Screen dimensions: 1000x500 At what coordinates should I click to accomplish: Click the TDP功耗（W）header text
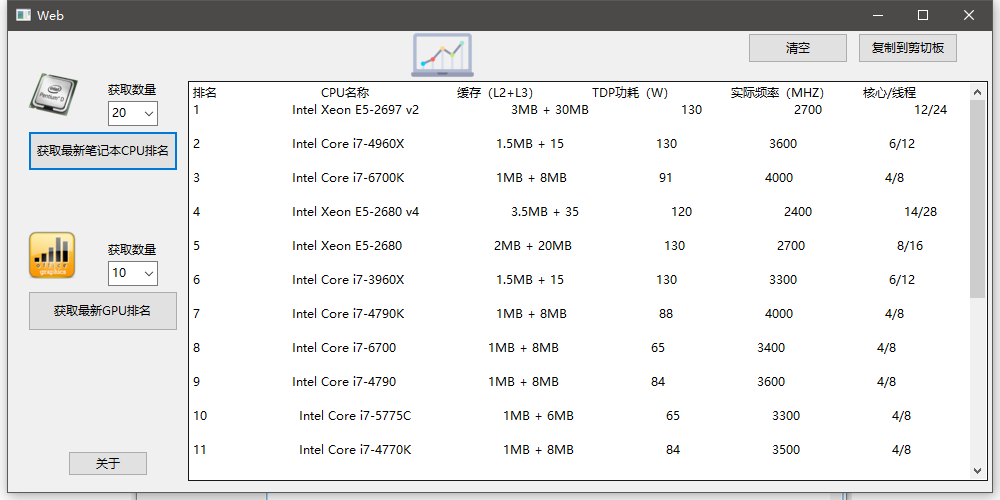coord(629,93)
